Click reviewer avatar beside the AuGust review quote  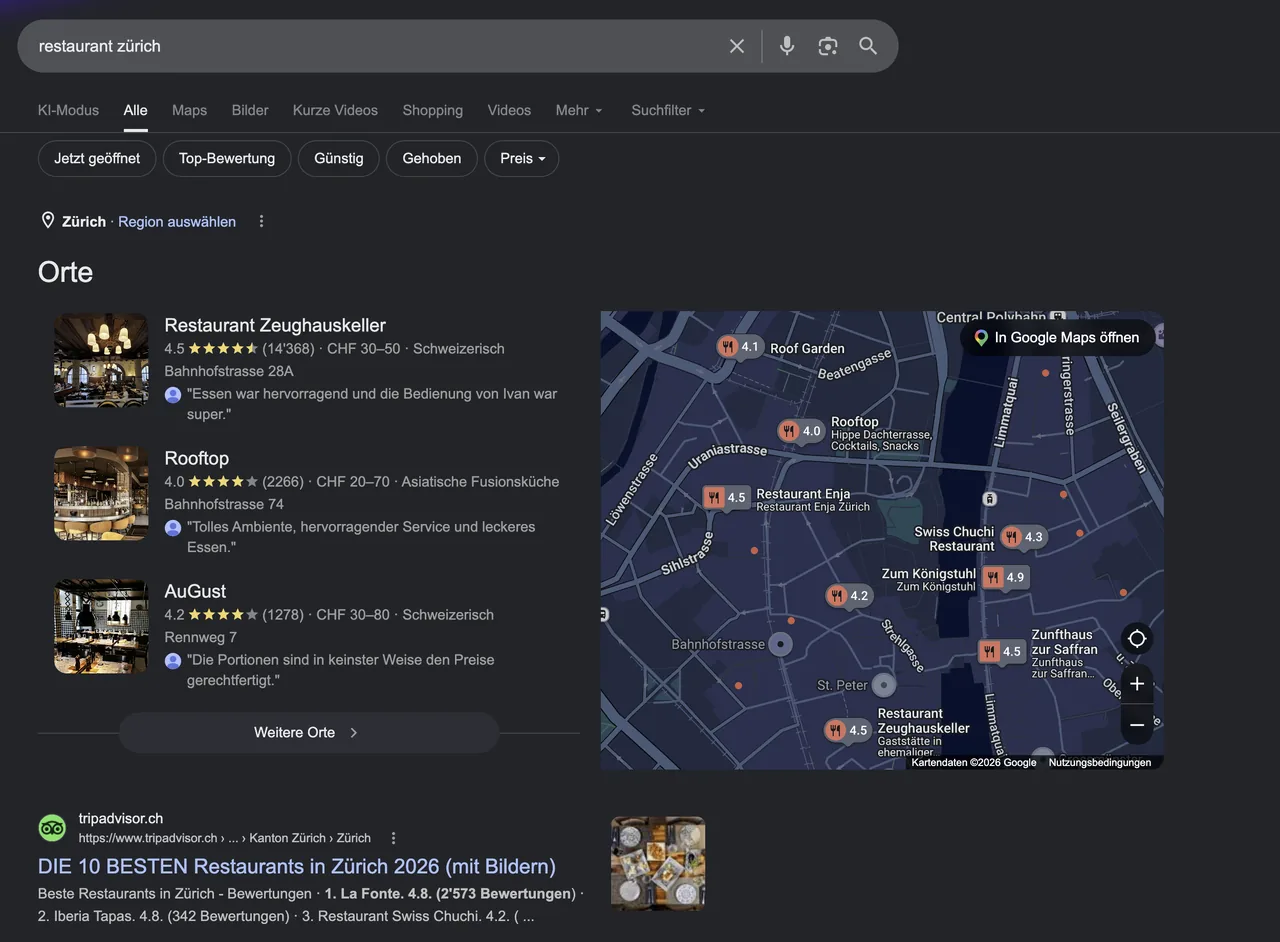(173, 661)
